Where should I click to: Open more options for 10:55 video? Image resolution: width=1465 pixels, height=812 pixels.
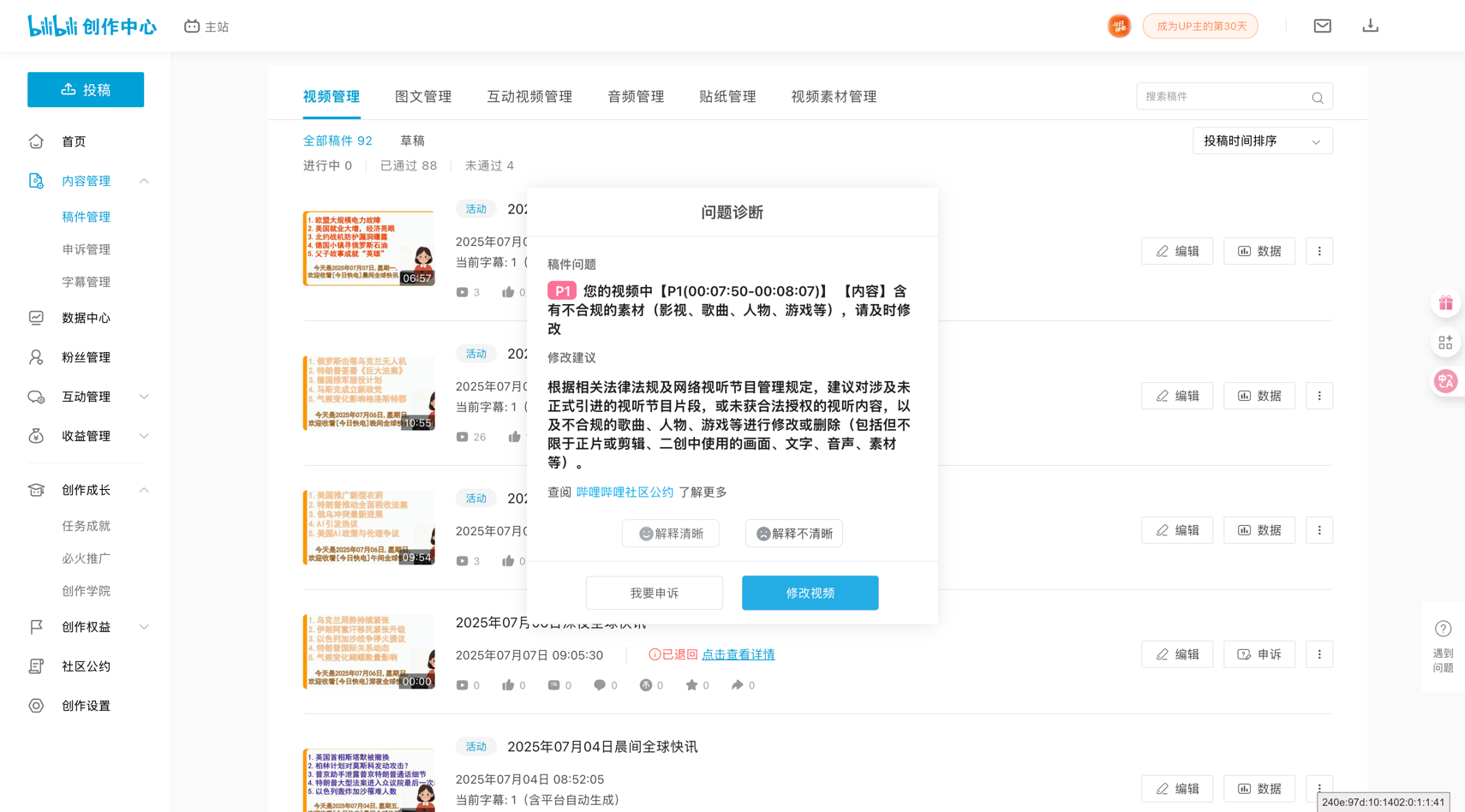pos(1319,396)
